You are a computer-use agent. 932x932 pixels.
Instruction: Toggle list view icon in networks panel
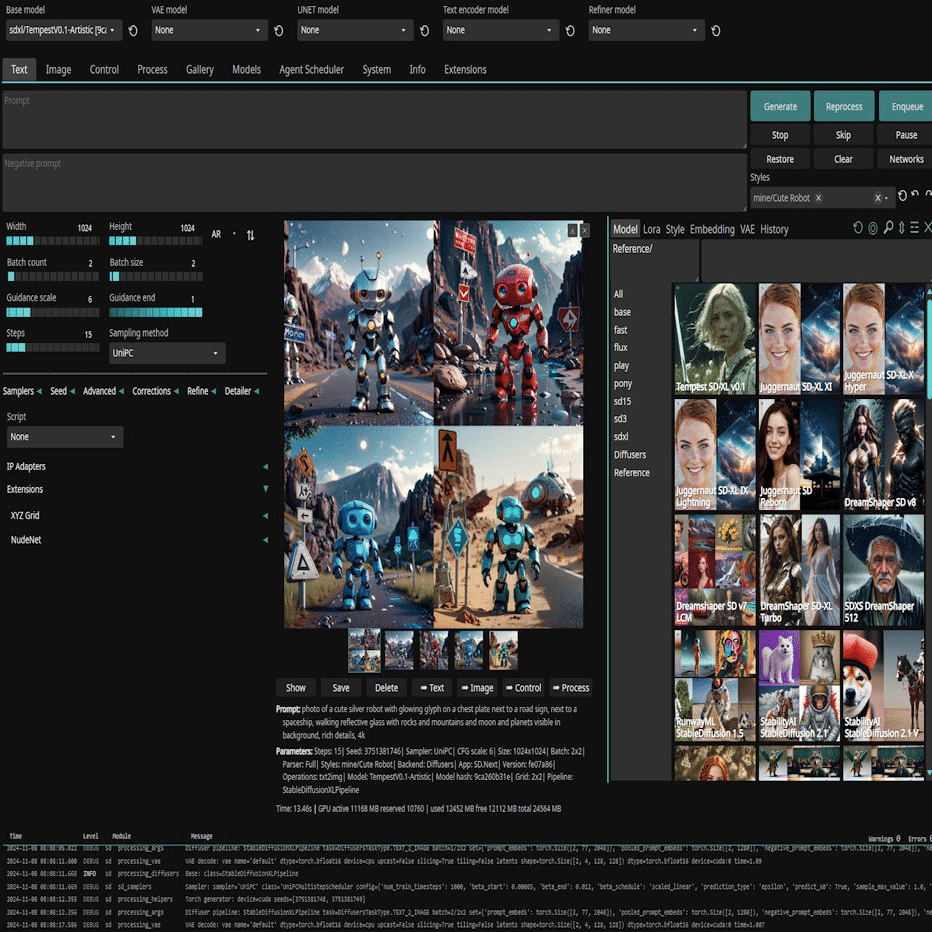914,229
